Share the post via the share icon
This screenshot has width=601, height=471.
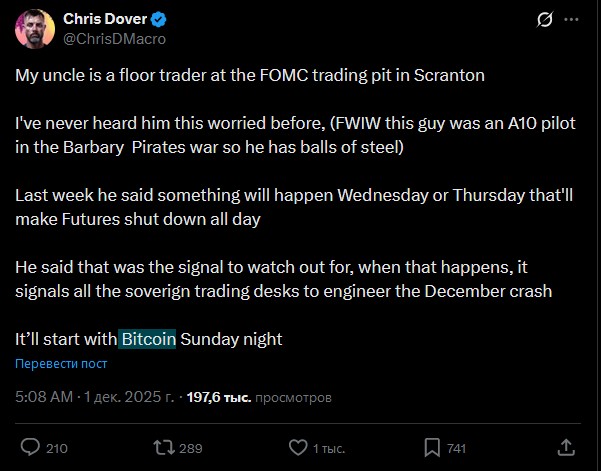[x=565, y=447]
